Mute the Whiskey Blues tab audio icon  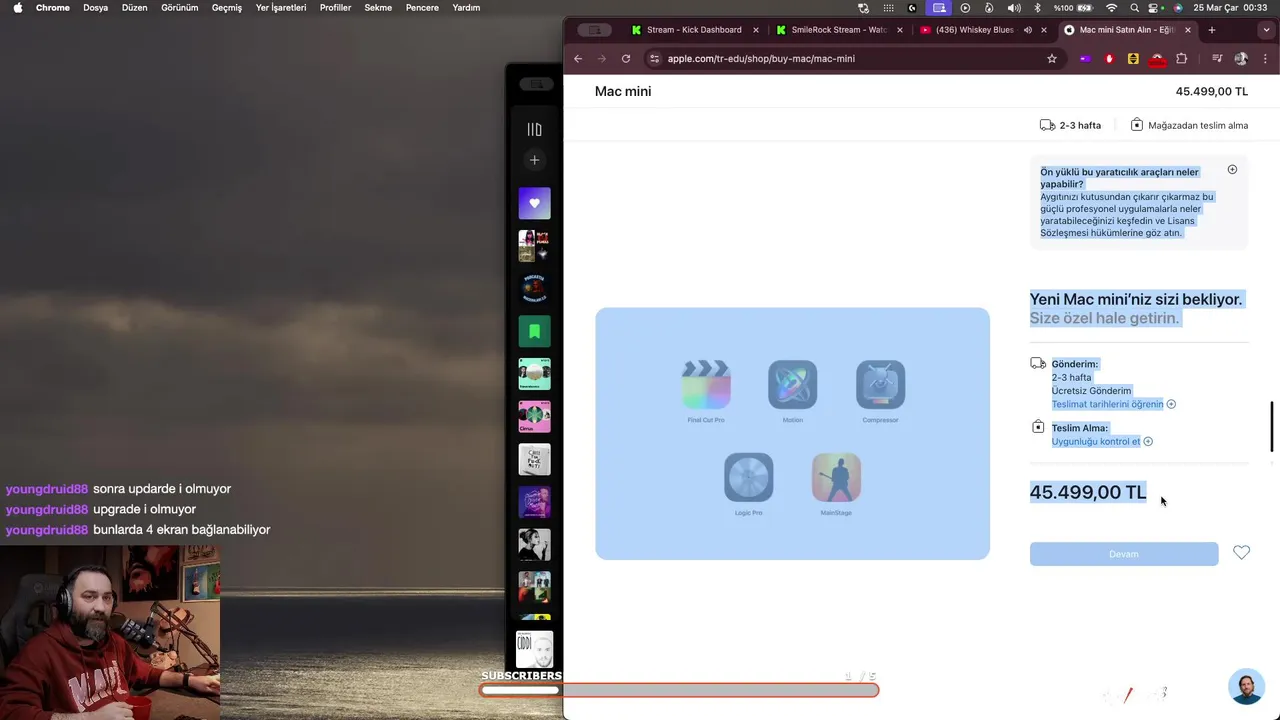[1028, 30]
